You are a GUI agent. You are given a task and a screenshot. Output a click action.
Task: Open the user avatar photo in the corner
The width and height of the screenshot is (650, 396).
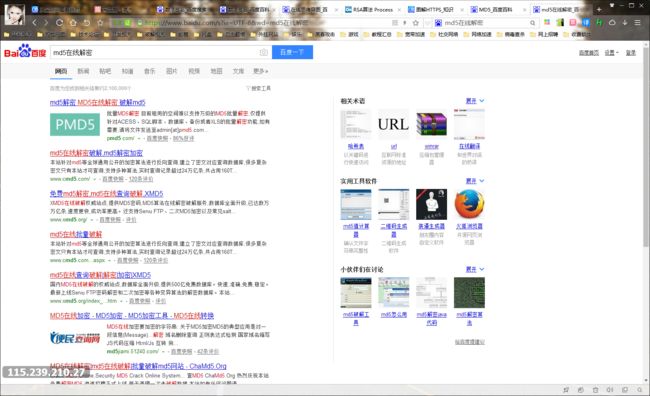(x=15, y=15)
